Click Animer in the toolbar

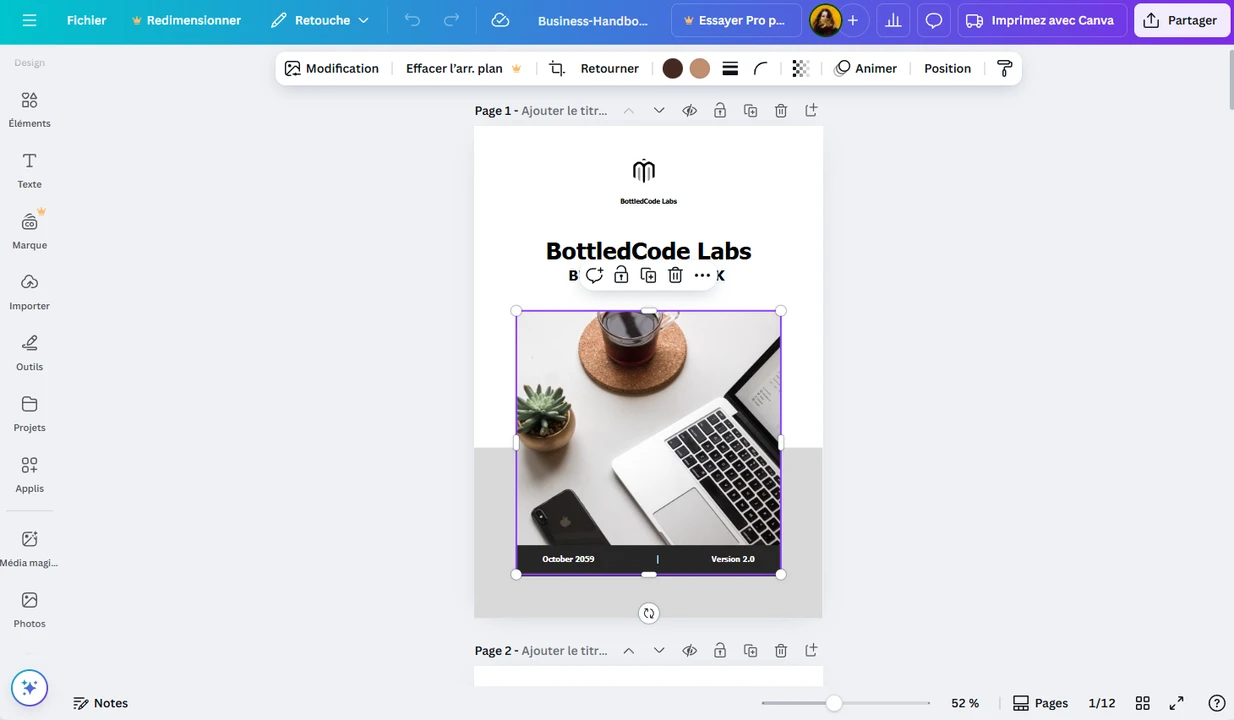coord(866,69)
